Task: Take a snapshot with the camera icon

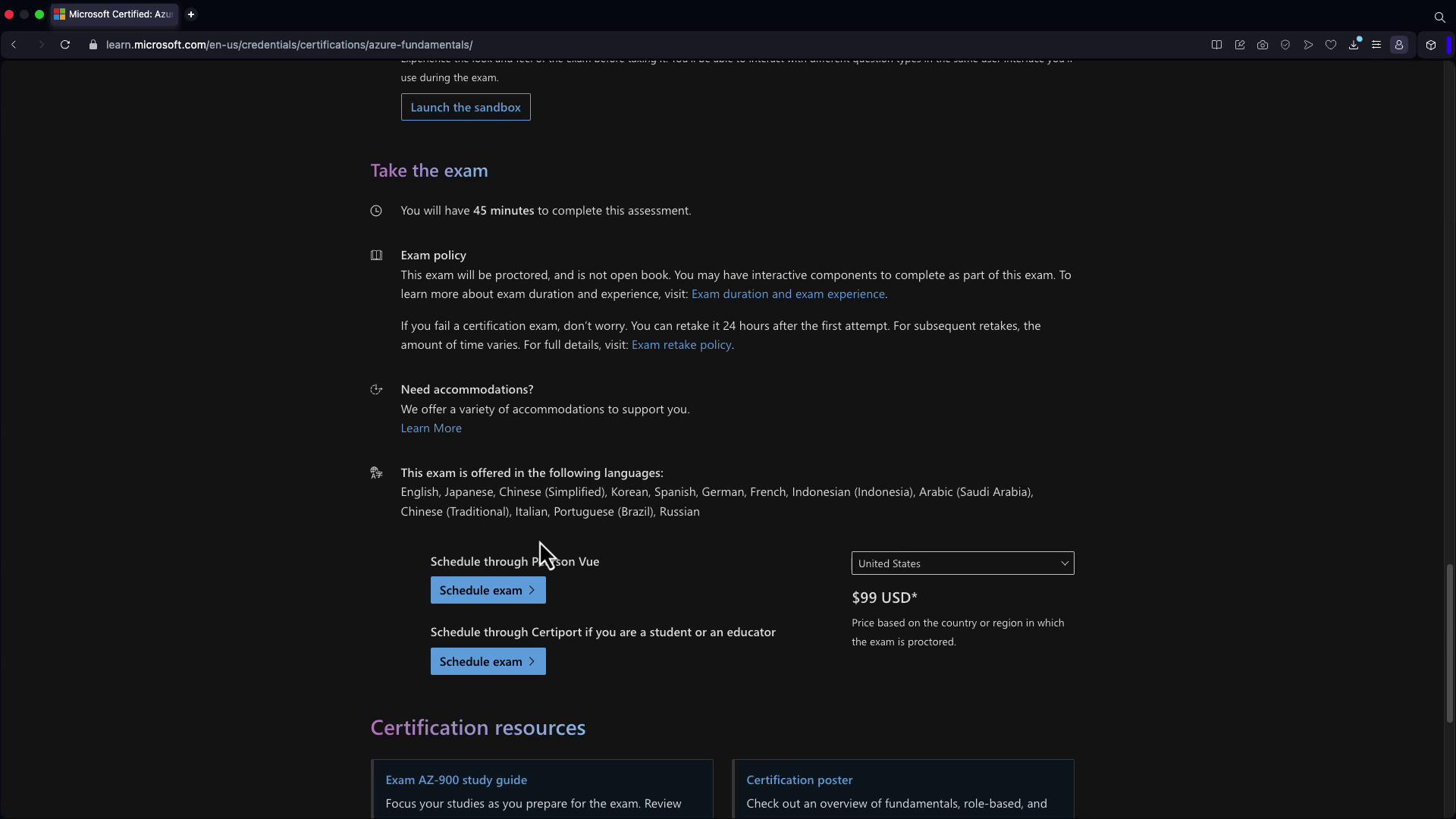Action: coord(1263,45)
